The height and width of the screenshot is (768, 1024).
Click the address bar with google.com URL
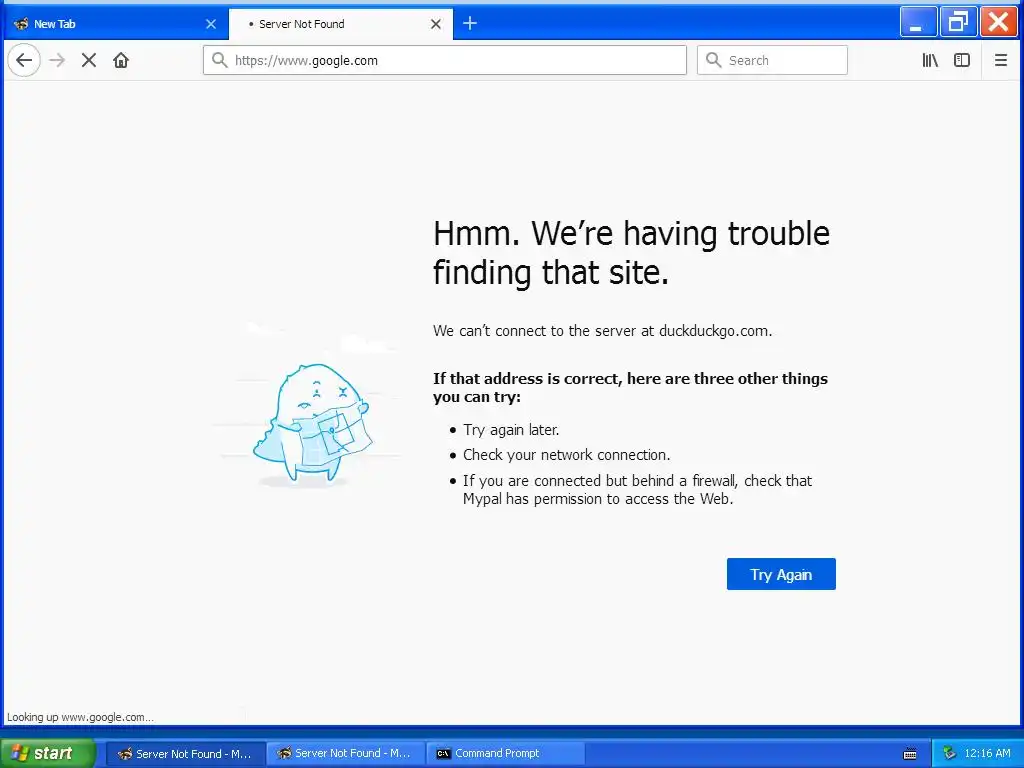445,60
